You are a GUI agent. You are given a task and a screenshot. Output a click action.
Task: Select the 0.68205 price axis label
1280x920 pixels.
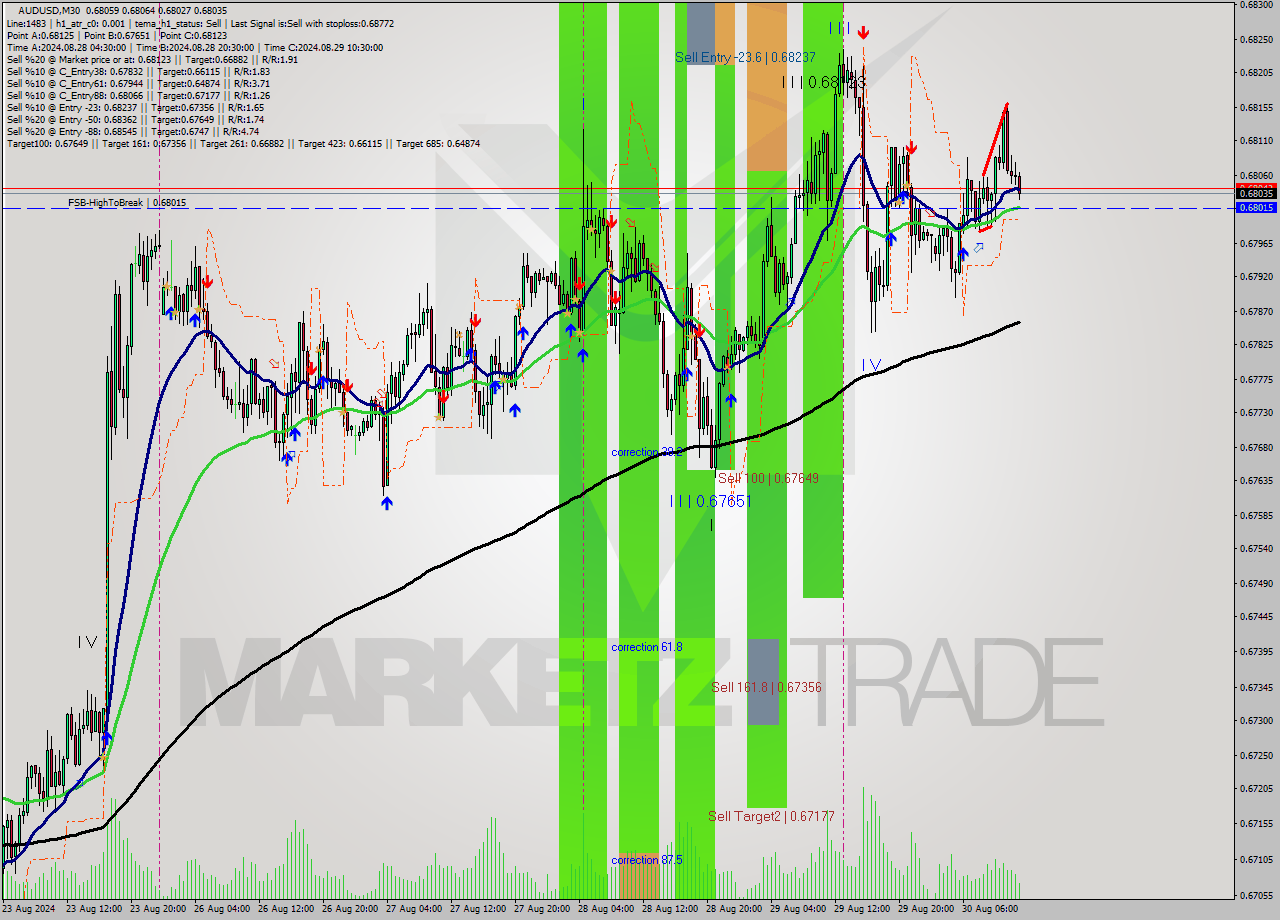click(x=1256, y=73)
